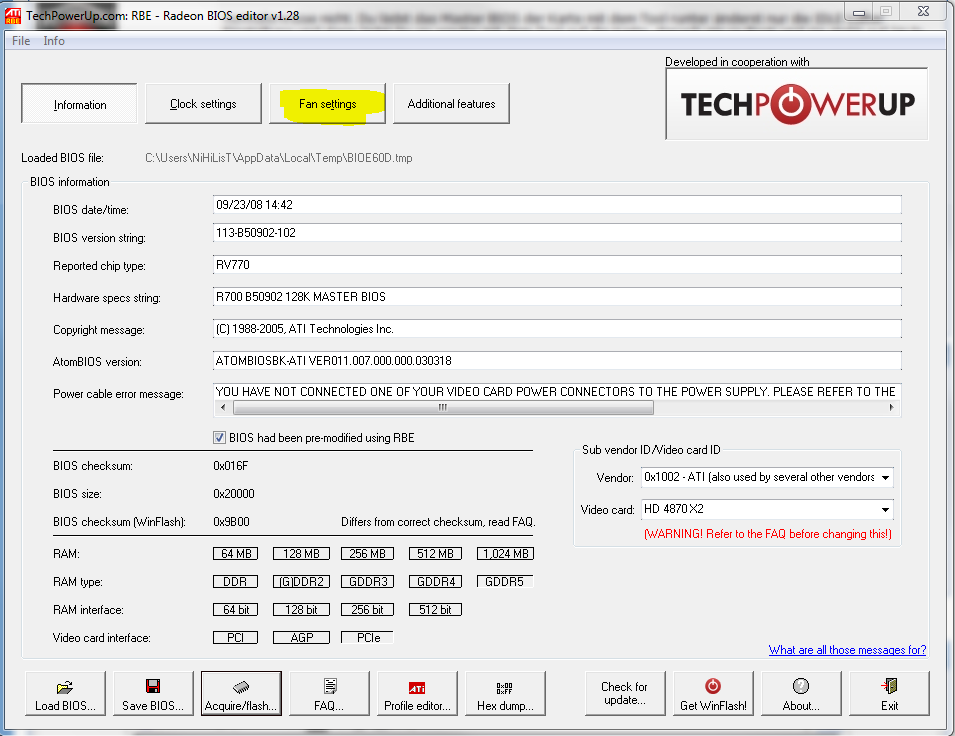Viewport: 955px width, 736px height.
Task: Click the right arrow of message scrollbar
Action: point(892,408)
